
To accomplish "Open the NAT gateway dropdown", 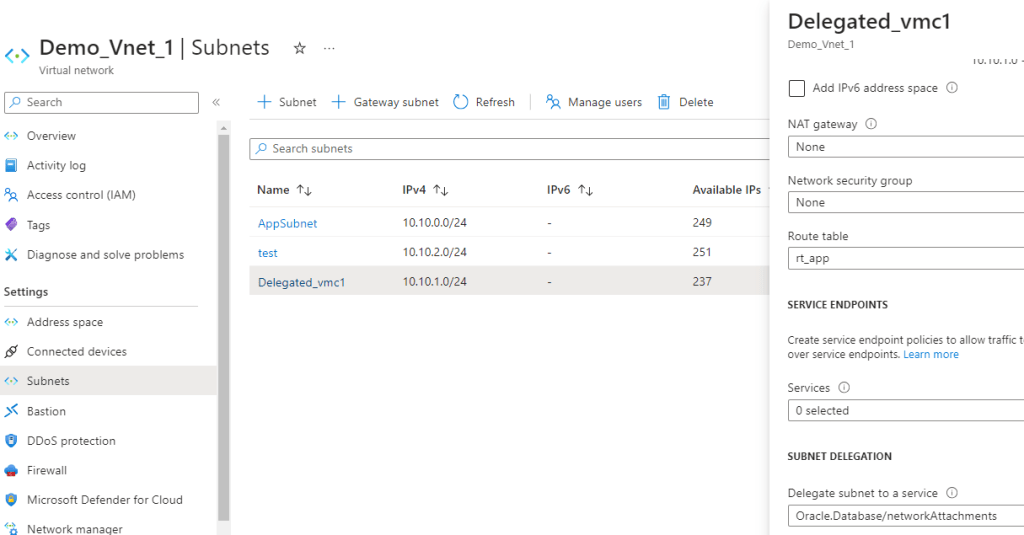I will tap(905, 147).
